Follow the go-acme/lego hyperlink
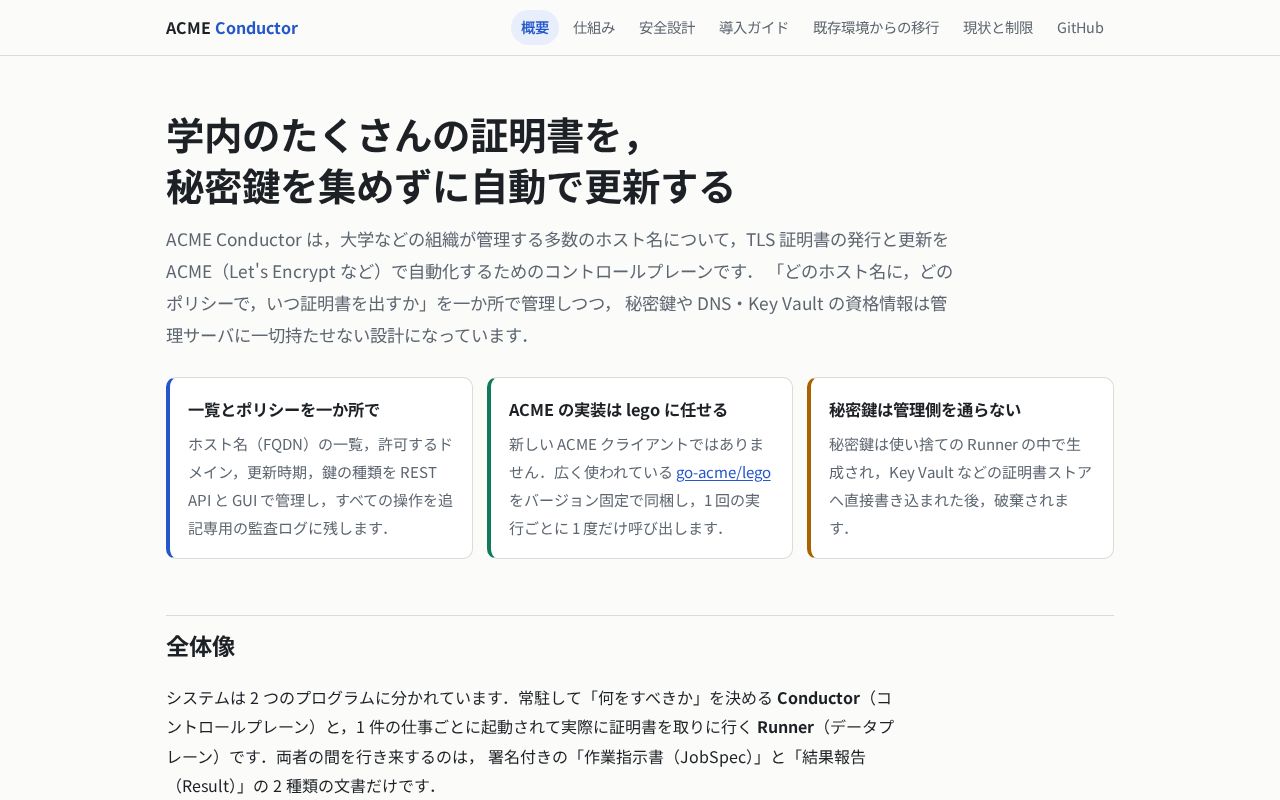 723,472
